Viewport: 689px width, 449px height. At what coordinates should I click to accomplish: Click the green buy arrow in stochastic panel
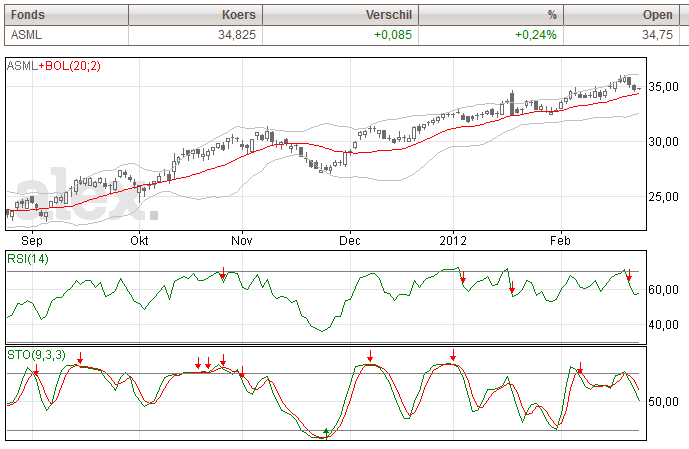[326, 432]
